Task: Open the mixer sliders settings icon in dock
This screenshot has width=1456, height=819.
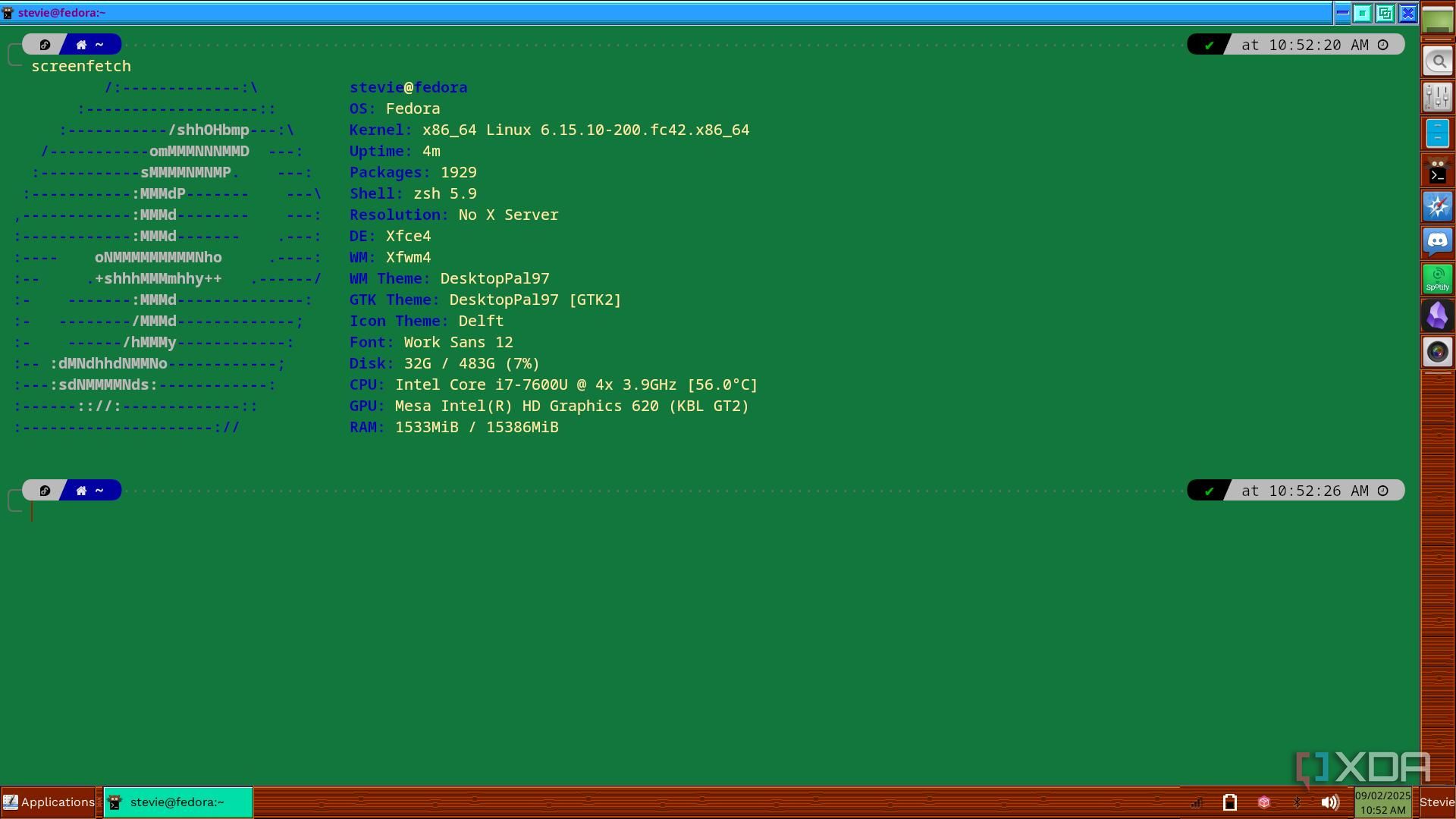Action: coord(1438,97)
